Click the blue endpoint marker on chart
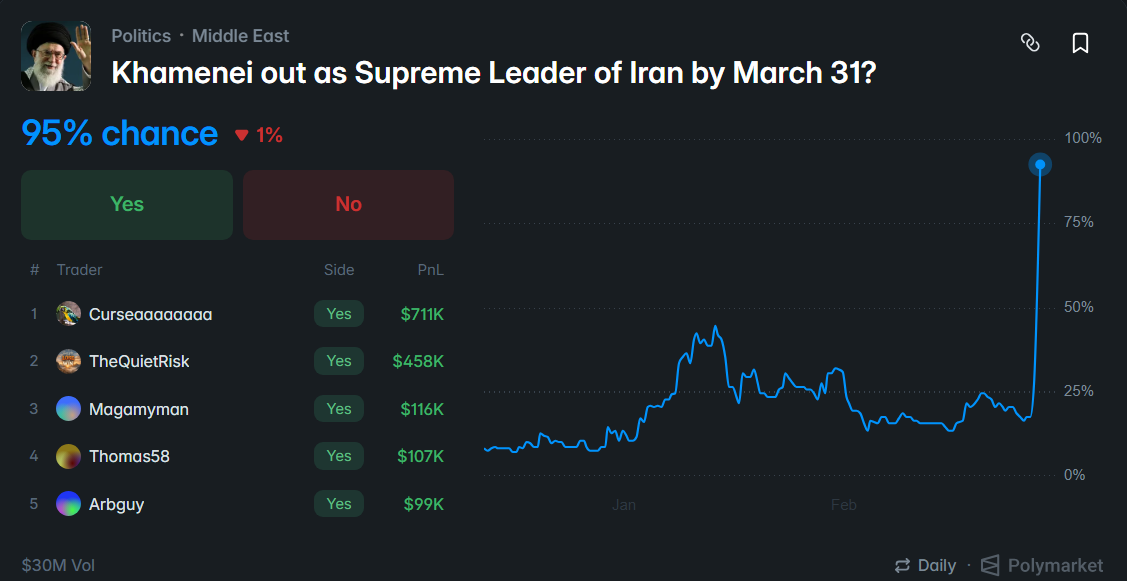The height and width of the screenshot is (581, 1127). click(1040, 165)
